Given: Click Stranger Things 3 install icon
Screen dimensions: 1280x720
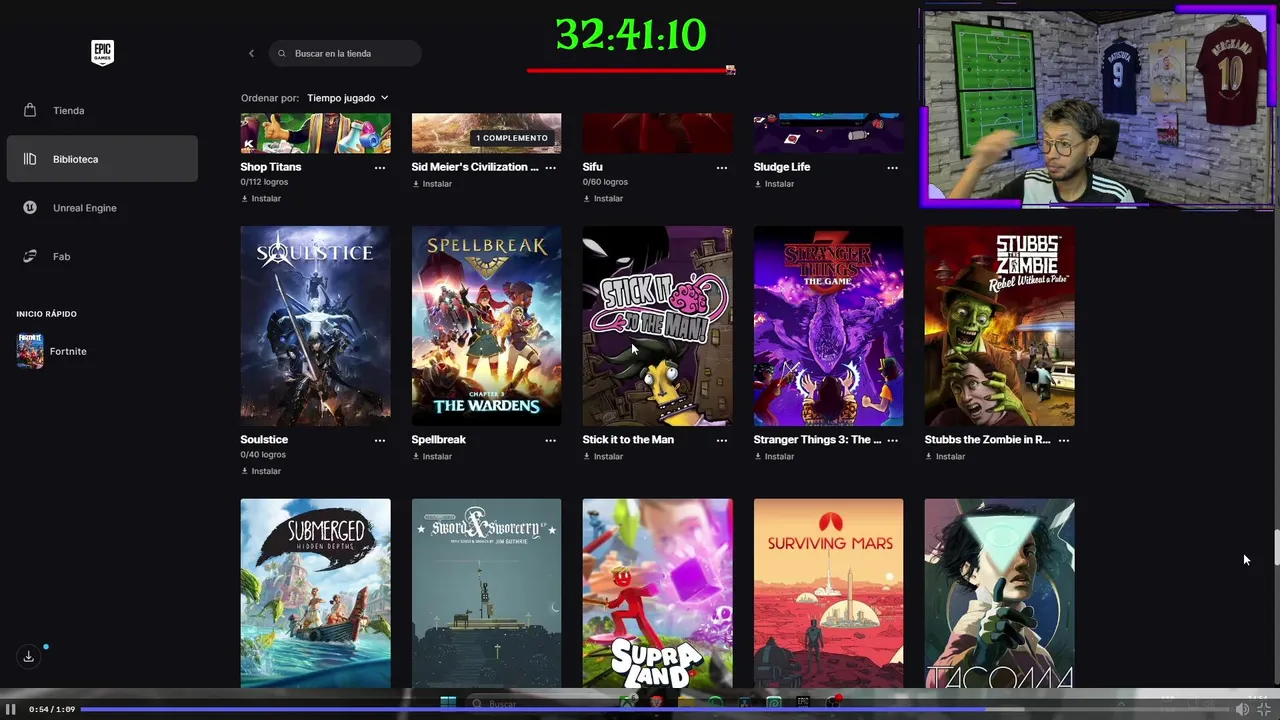Looking at the screenshot, I should 758,457.
